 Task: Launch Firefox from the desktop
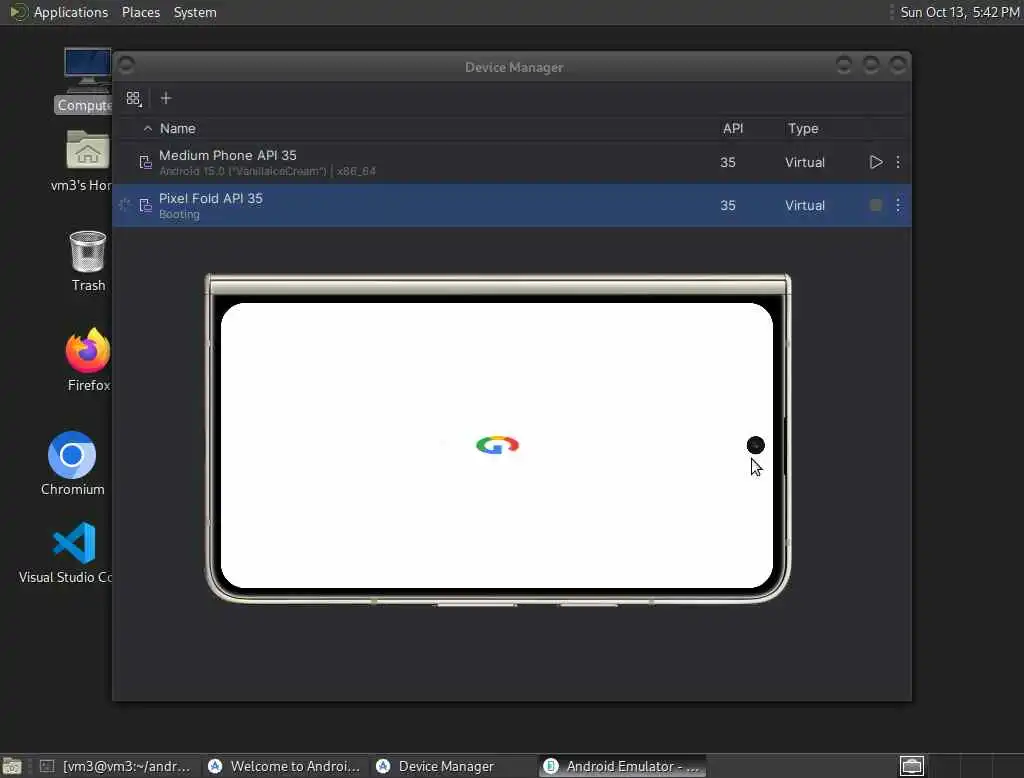(88, 359)
